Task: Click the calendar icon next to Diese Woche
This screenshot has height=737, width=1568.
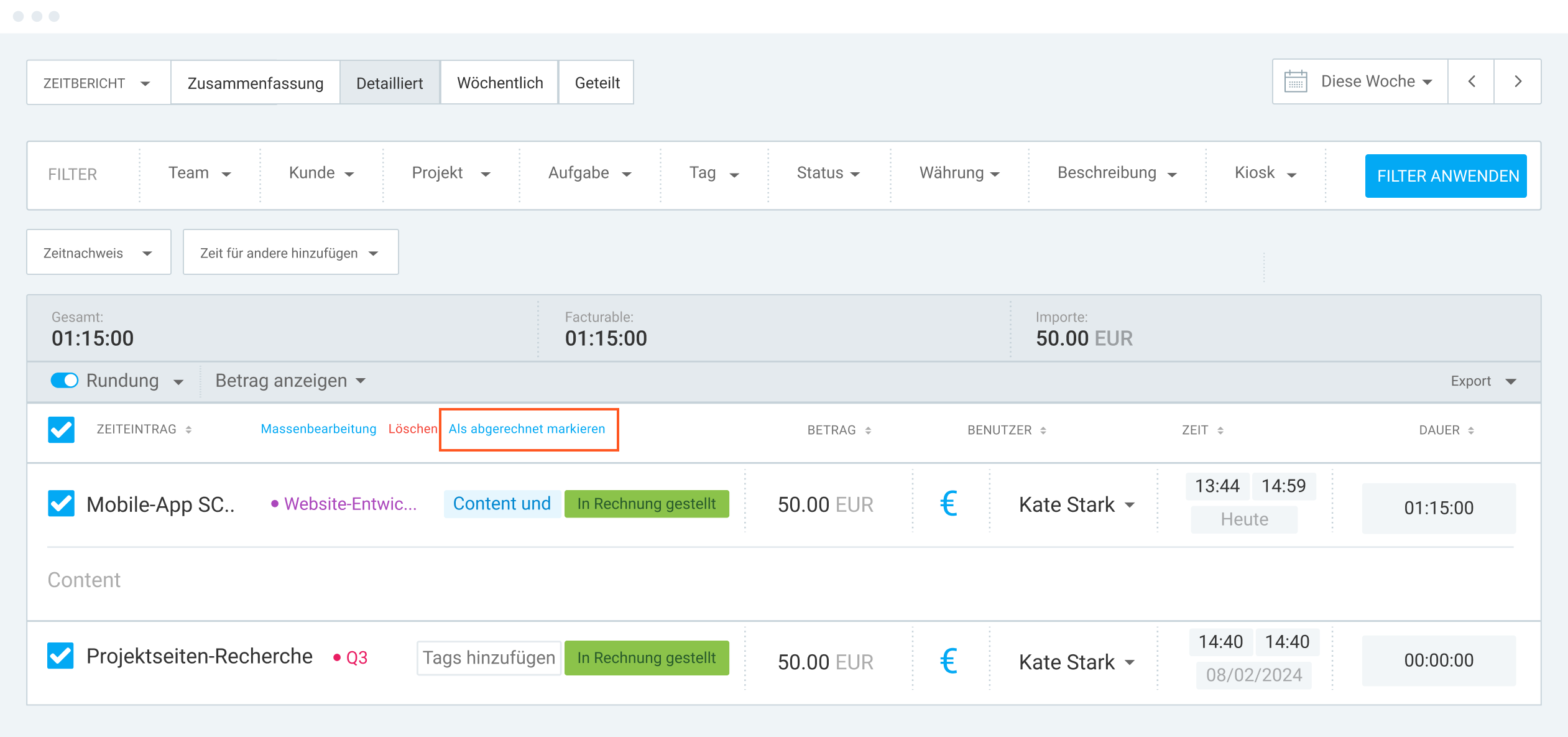Action: coord(1296,81)
